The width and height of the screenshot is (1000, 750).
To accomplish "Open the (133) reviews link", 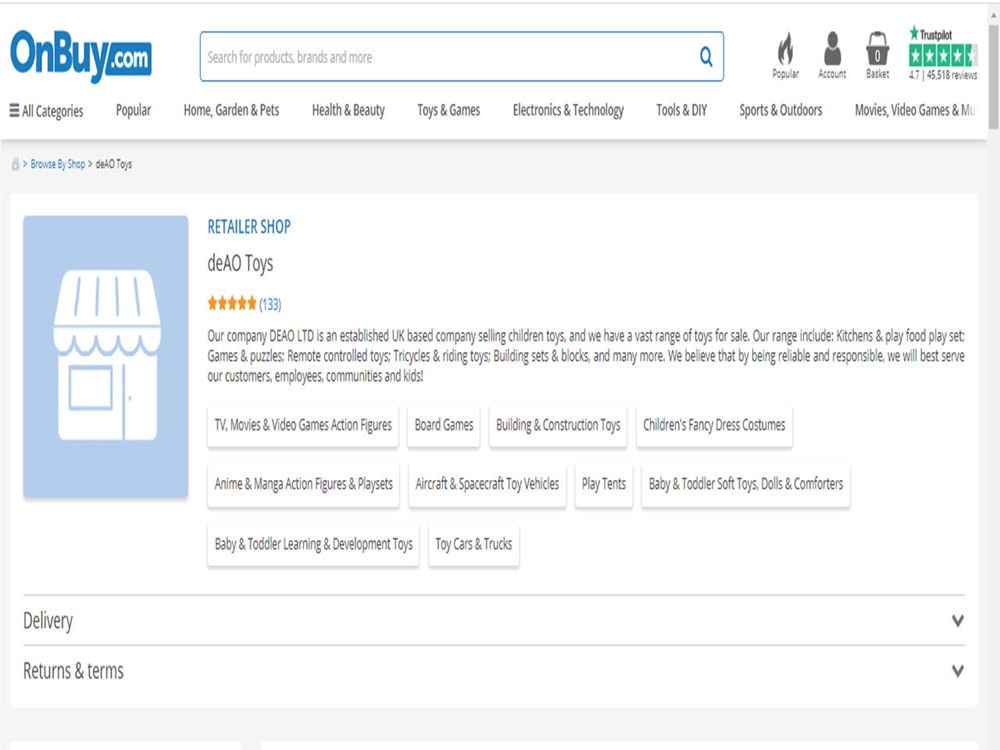I will (270, 304).
